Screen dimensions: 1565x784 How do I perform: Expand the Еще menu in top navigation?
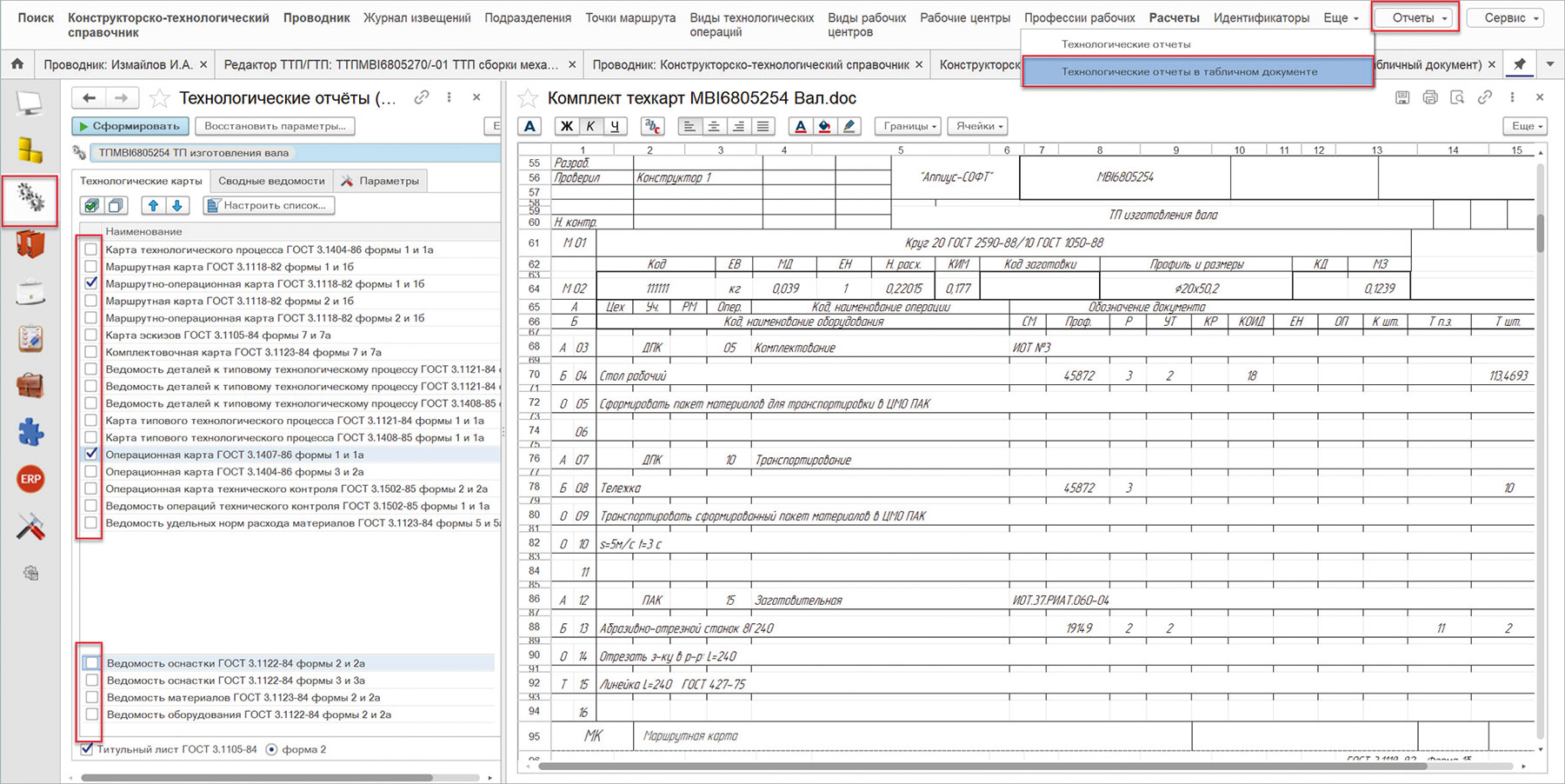pyautogui.click(x=1341, y=17)
